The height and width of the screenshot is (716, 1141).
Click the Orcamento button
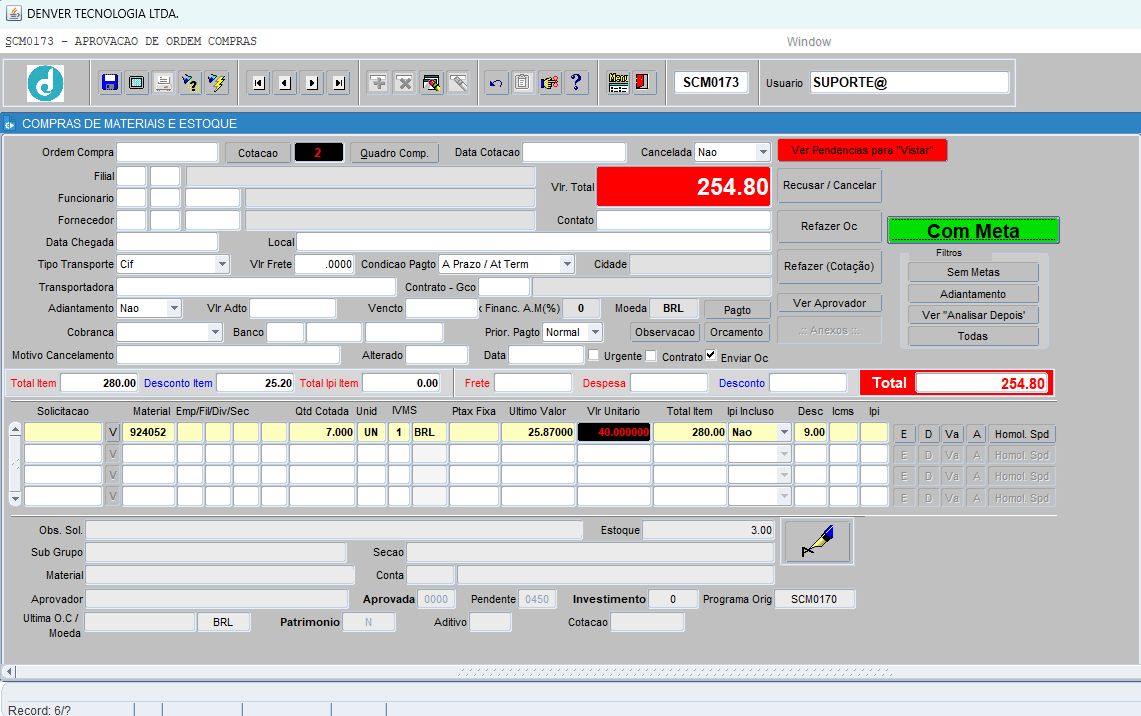point(736,332)
